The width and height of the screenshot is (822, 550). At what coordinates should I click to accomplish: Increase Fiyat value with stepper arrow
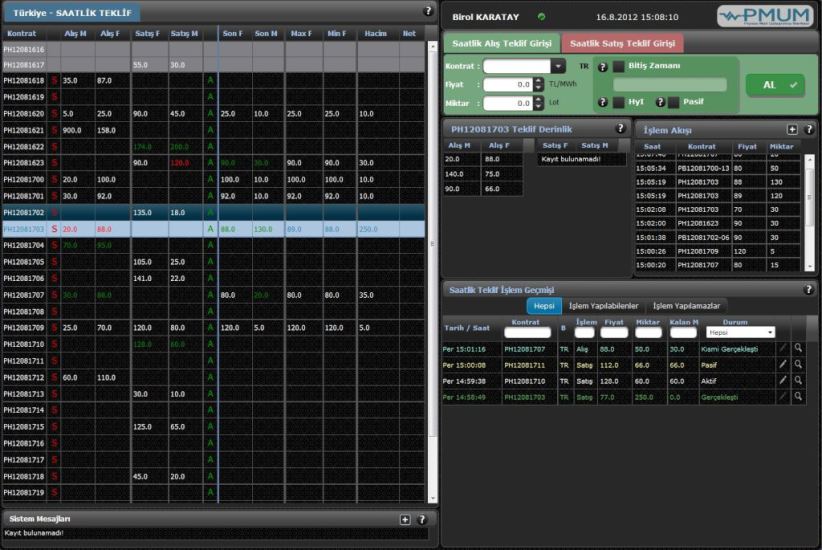tap(539, 81)
